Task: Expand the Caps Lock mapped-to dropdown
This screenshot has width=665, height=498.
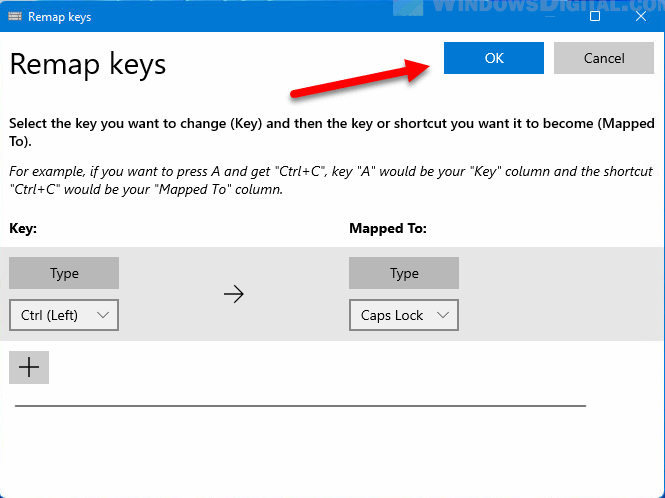Action: 404,315
